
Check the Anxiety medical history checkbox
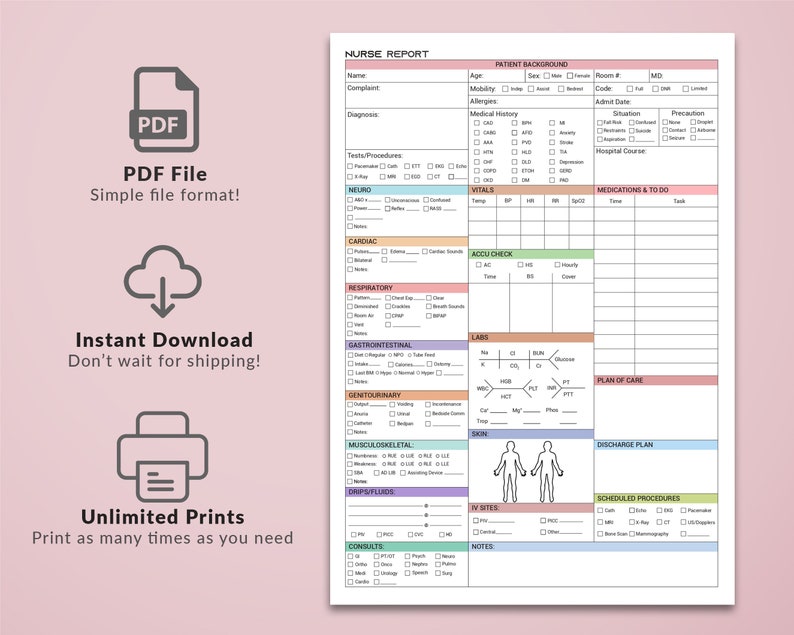(552, 133)
